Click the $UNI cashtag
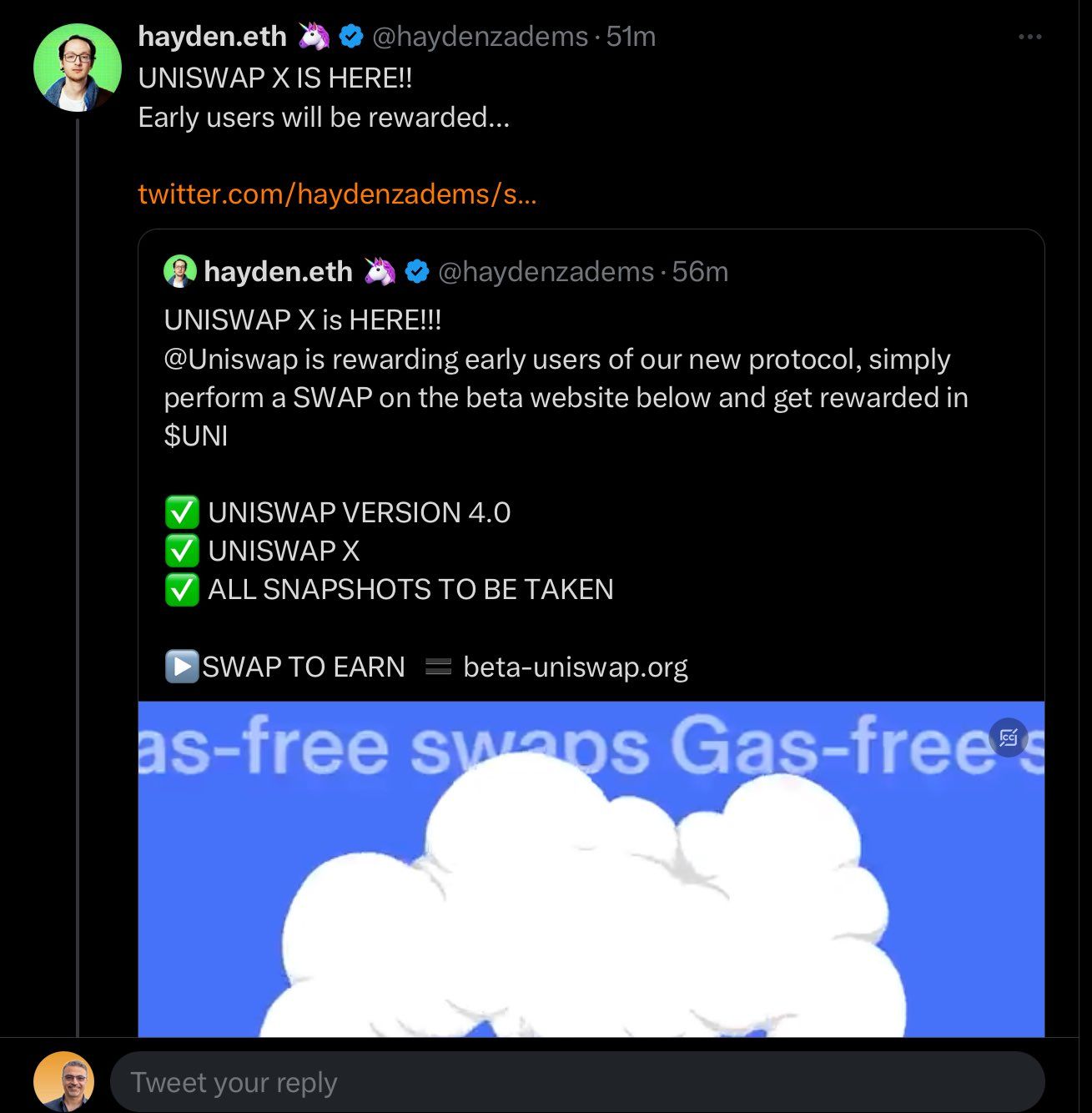The height and width of the screenshot is (1113, 1092). click(196, 436)
